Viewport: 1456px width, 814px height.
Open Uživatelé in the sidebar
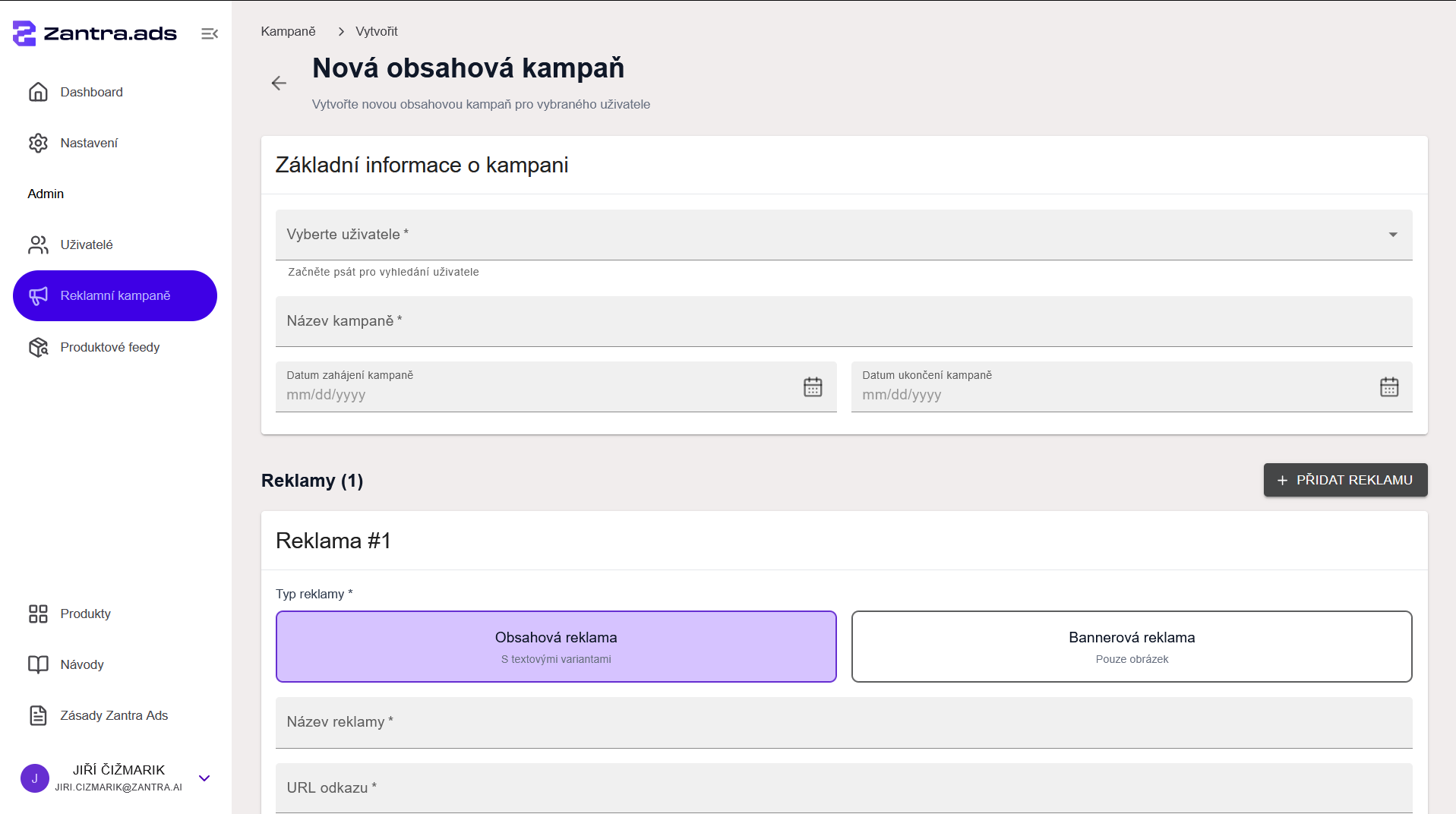(x=115, y=245)
